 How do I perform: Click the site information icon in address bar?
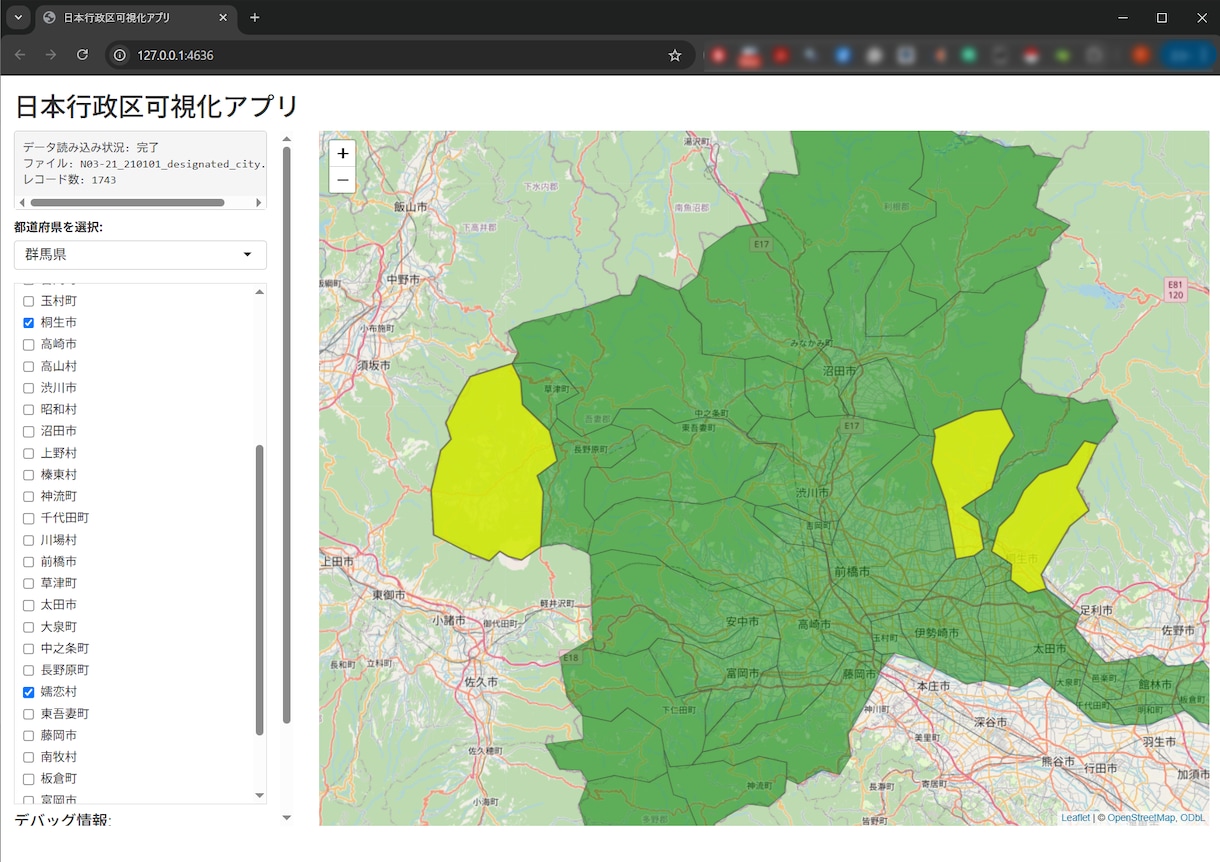(120, 55)
